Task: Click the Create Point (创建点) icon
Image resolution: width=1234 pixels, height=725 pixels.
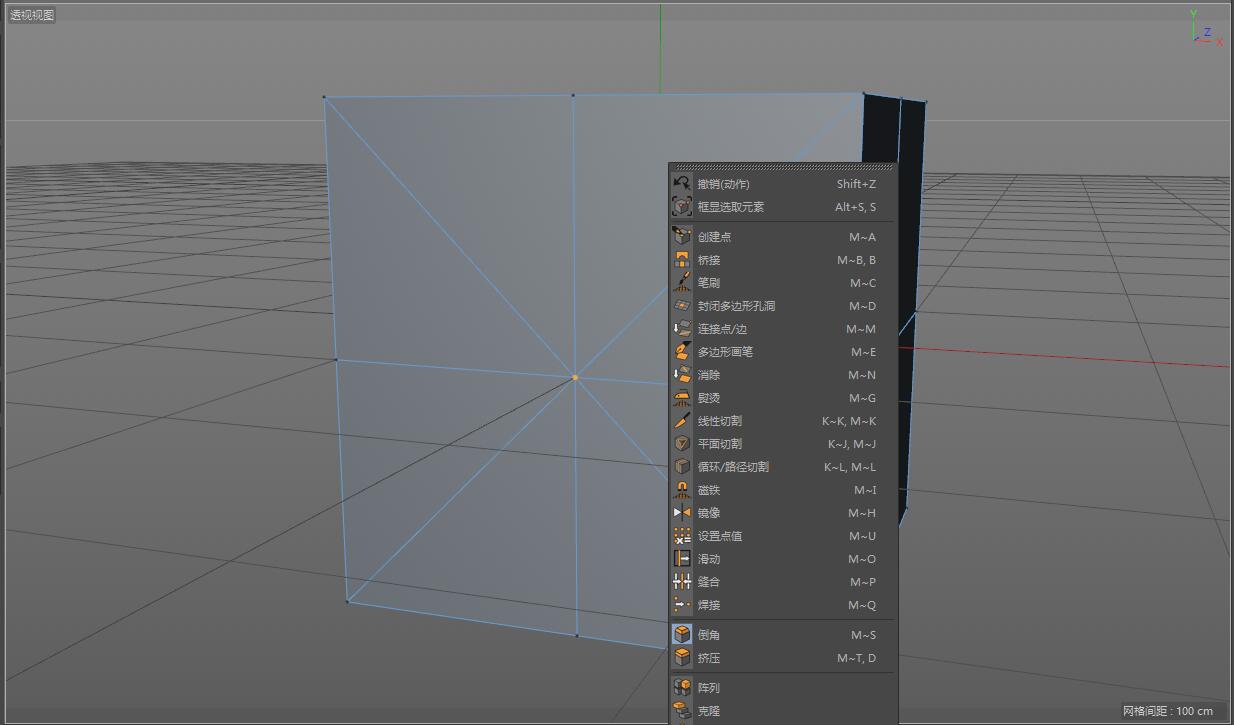Action: 682,237
